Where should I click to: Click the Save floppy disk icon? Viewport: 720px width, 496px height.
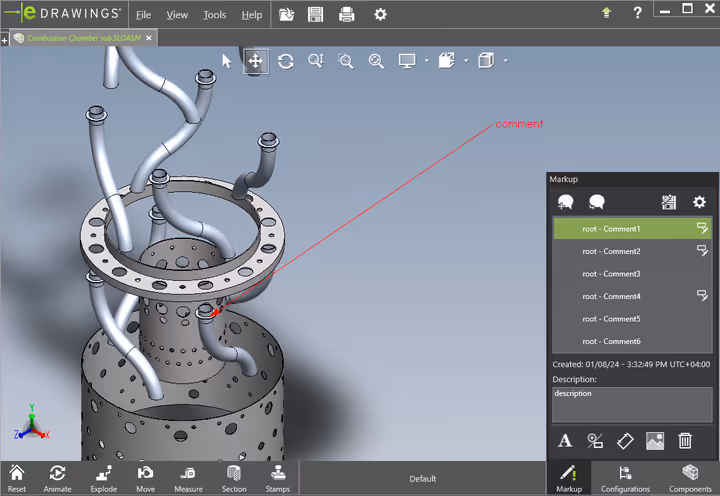pyautogui.click(x=315, y=15)
